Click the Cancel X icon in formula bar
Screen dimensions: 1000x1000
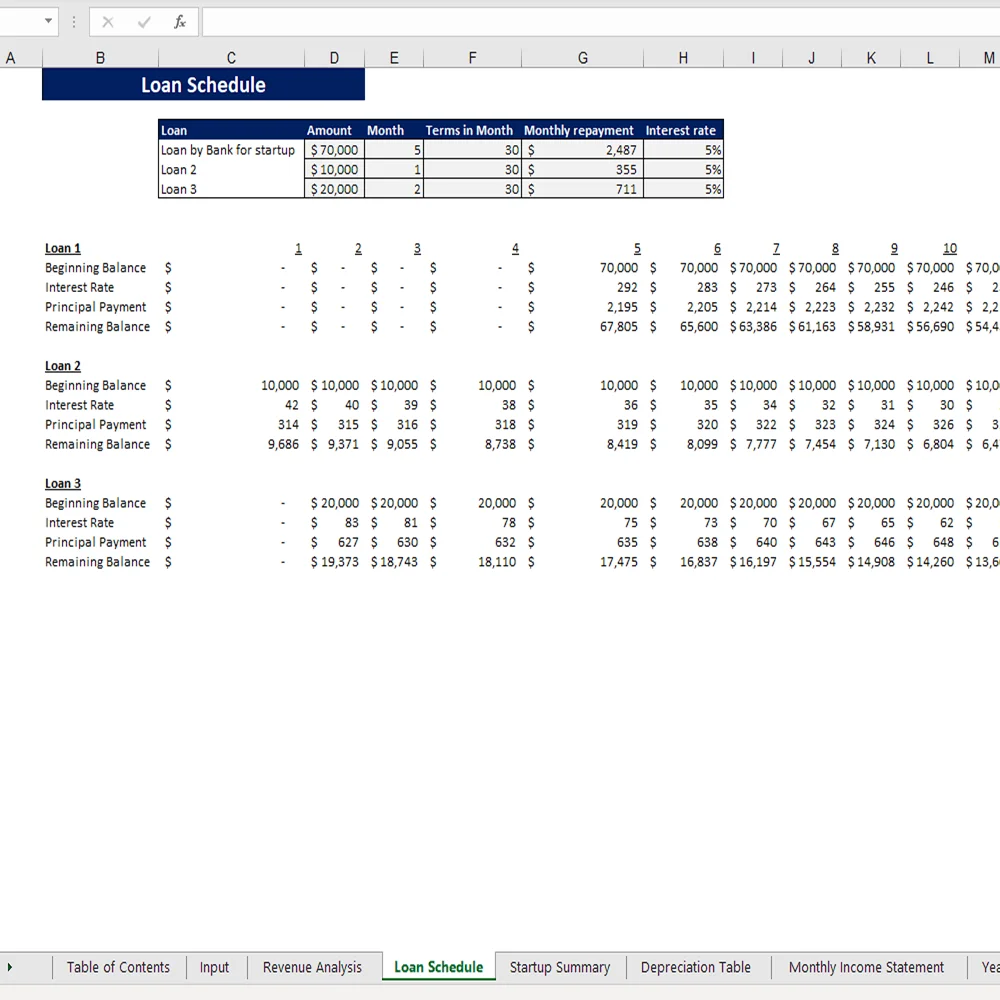[108, 22]
